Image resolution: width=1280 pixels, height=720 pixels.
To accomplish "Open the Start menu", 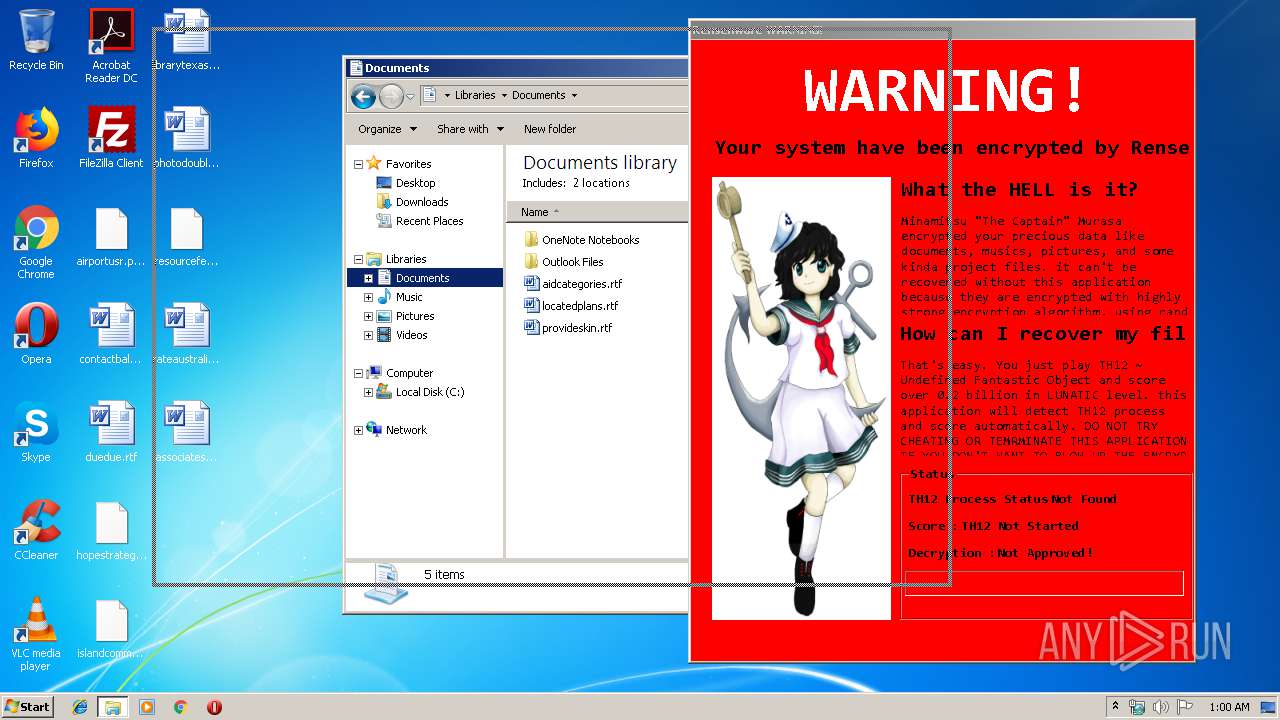I will pyautogui.click(x=27, y=707).
